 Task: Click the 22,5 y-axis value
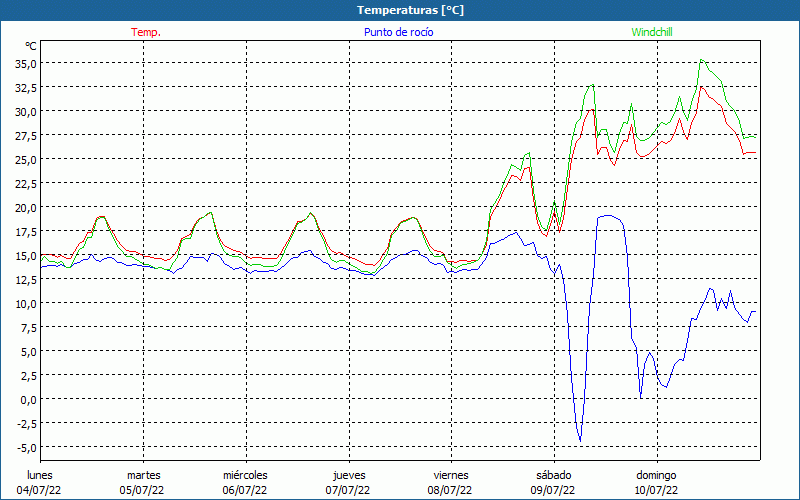(26, 184)
